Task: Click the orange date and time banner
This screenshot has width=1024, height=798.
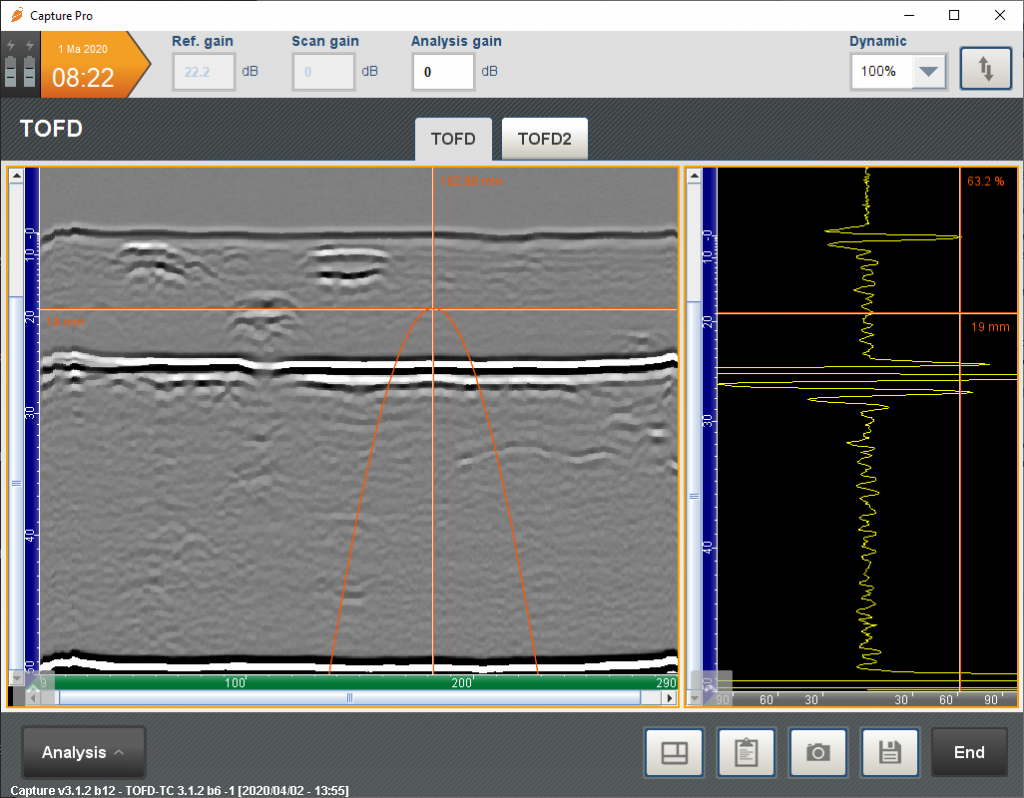Action: pyautogui.click(x=90, y=66)
